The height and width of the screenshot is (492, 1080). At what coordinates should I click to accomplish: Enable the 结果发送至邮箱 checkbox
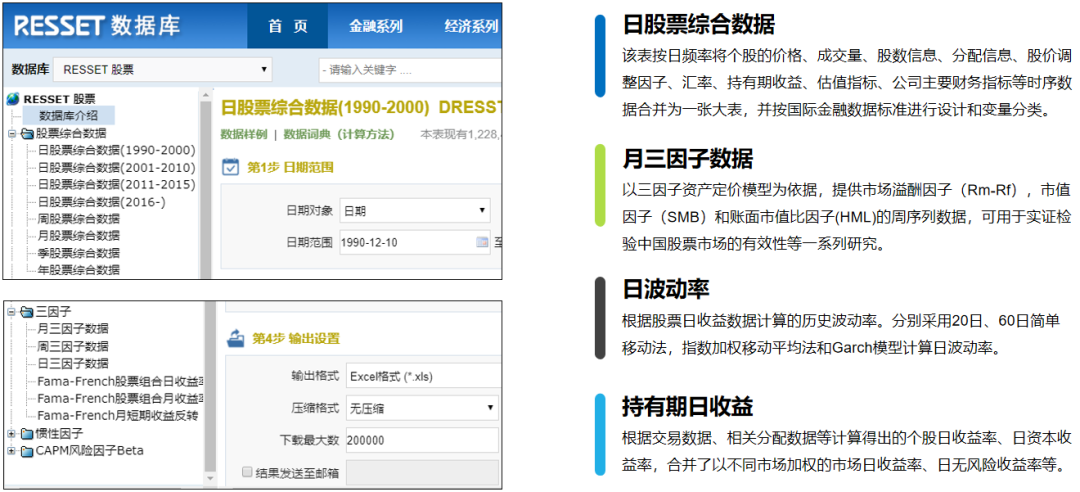[247, 472]
